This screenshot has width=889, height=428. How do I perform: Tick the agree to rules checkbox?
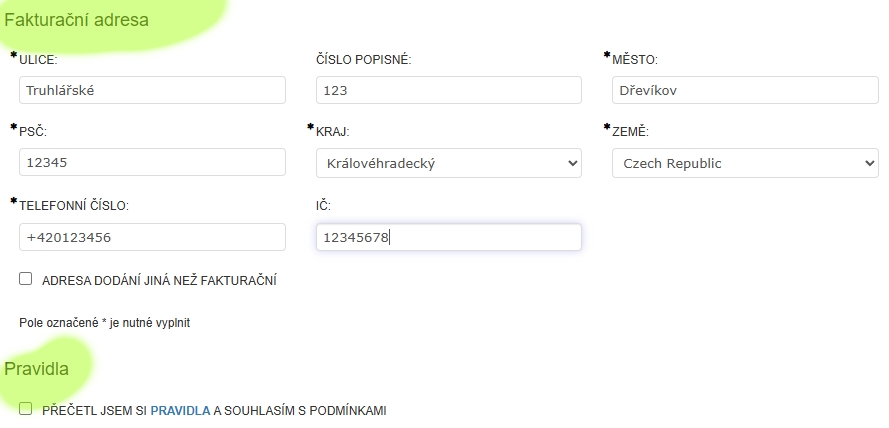coord(26,409)
